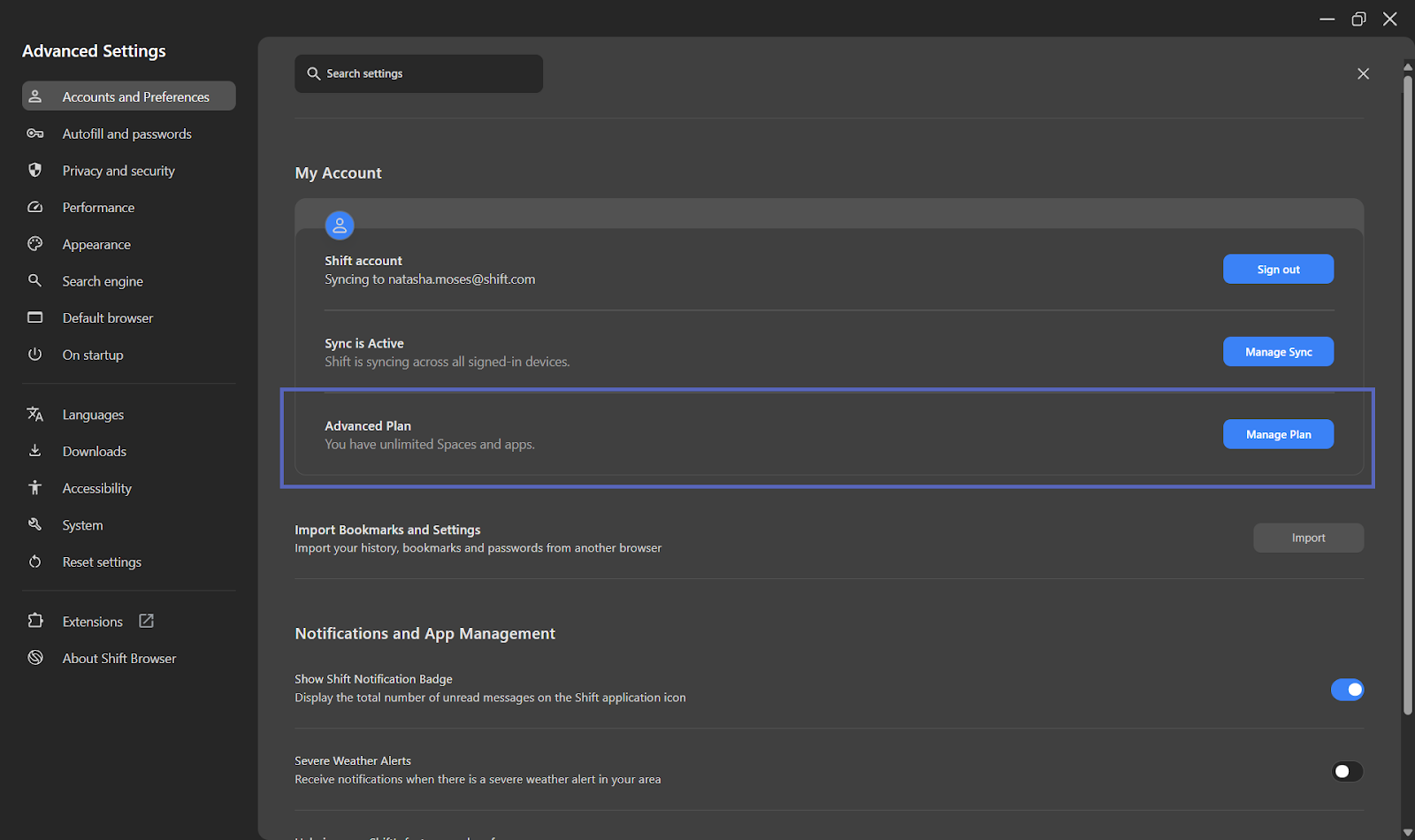Viewport: 1415px width, 840px height.
Task: Minimize the application window
Action: (x=1327, y=19)
